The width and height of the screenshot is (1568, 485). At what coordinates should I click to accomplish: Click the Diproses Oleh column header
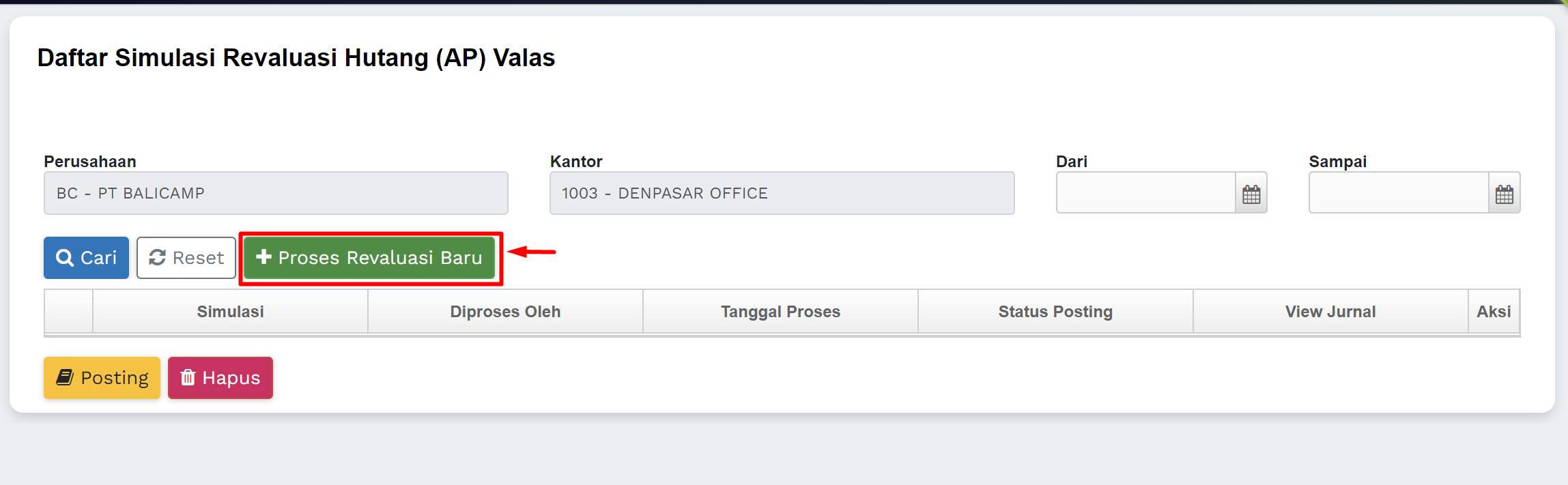(505, 312)
